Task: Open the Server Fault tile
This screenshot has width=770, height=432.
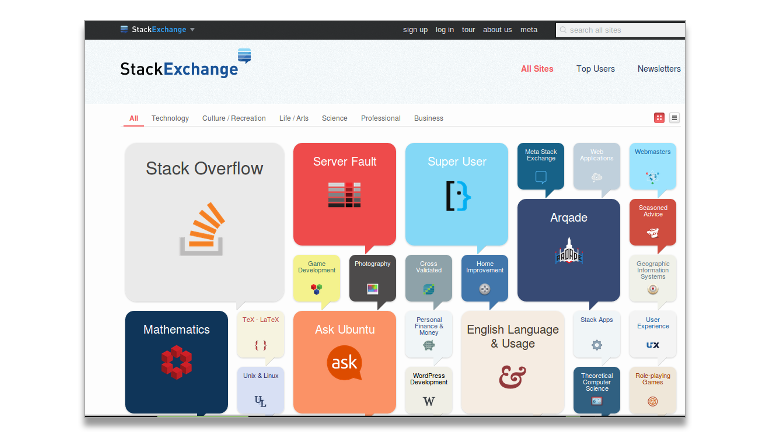Action: click(344, 194)
